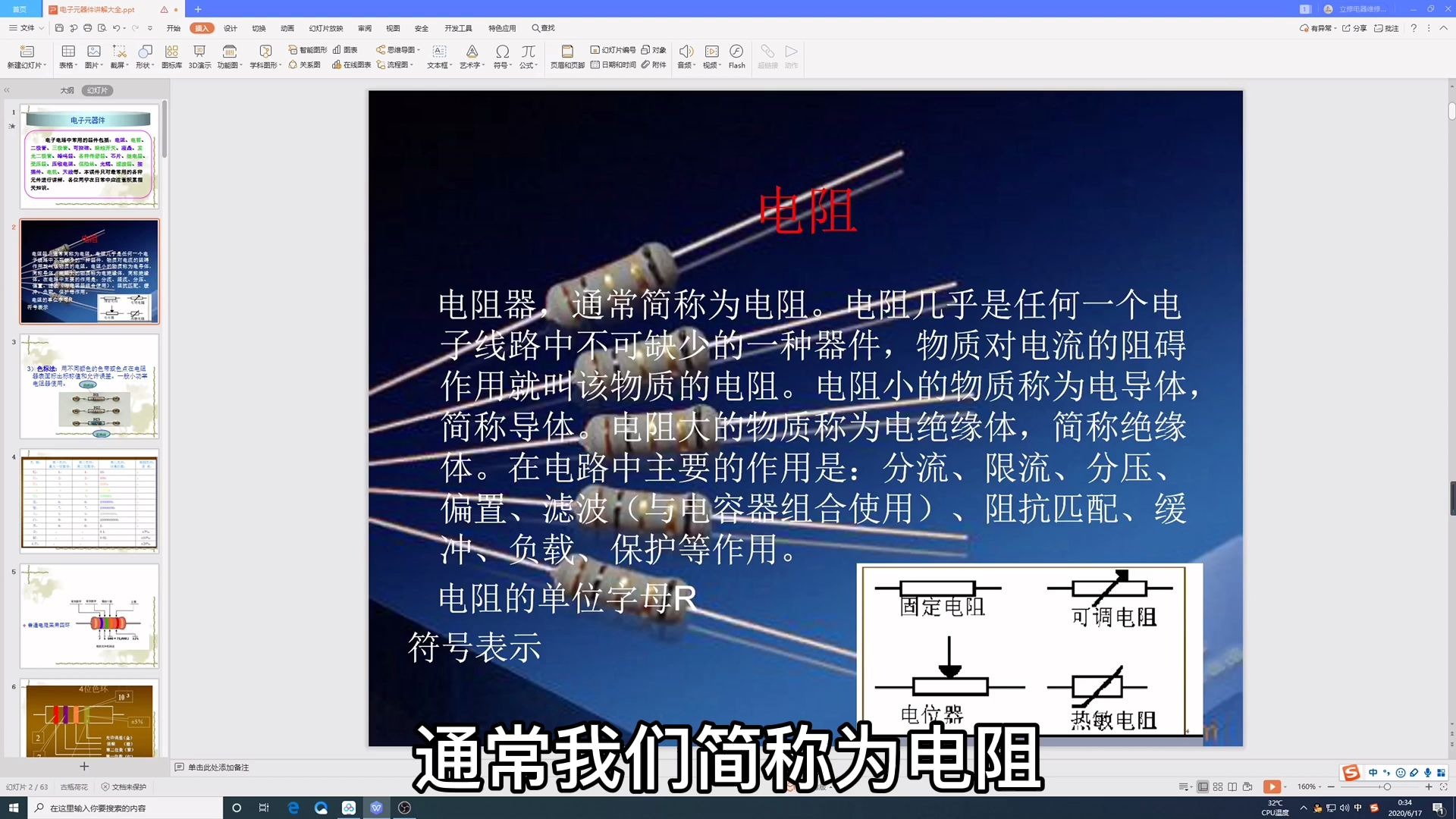Click the 查找 search button
The width and height of the screenshot is (1456, 819).
point(543,28)
